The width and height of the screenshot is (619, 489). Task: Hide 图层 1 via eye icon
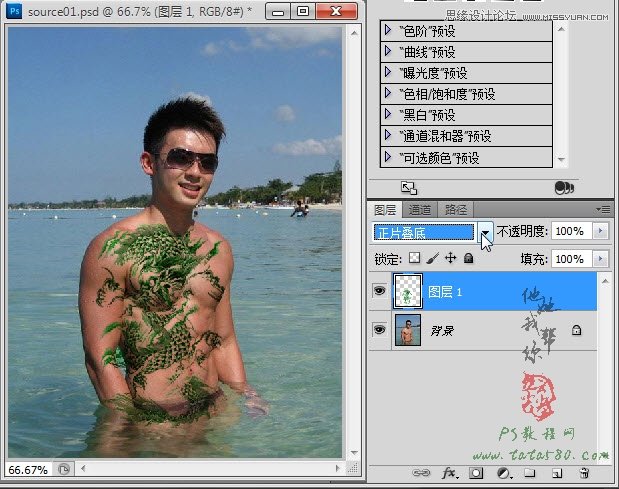tap(379, 291)
